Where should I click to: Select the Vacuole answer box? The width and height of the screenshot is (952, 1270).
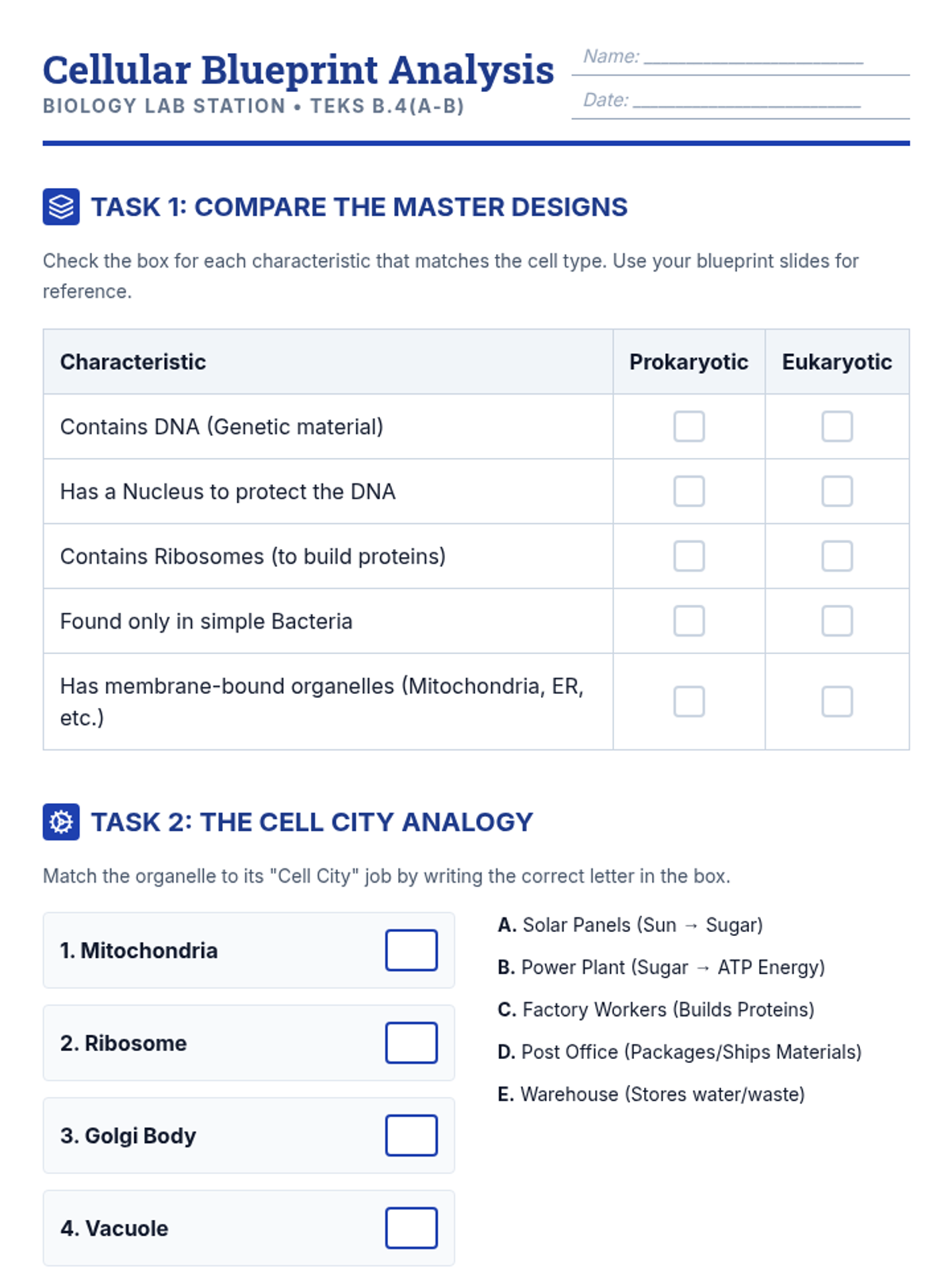[411, 1228]
